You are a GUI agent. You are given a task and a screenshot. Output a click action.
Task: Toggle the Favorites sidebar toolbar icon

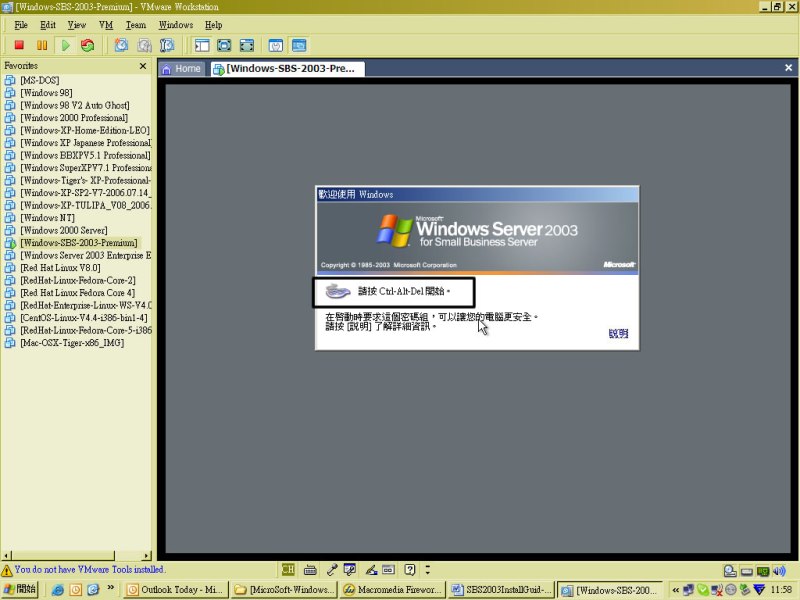pyautogui.click(x=202, y=45)
